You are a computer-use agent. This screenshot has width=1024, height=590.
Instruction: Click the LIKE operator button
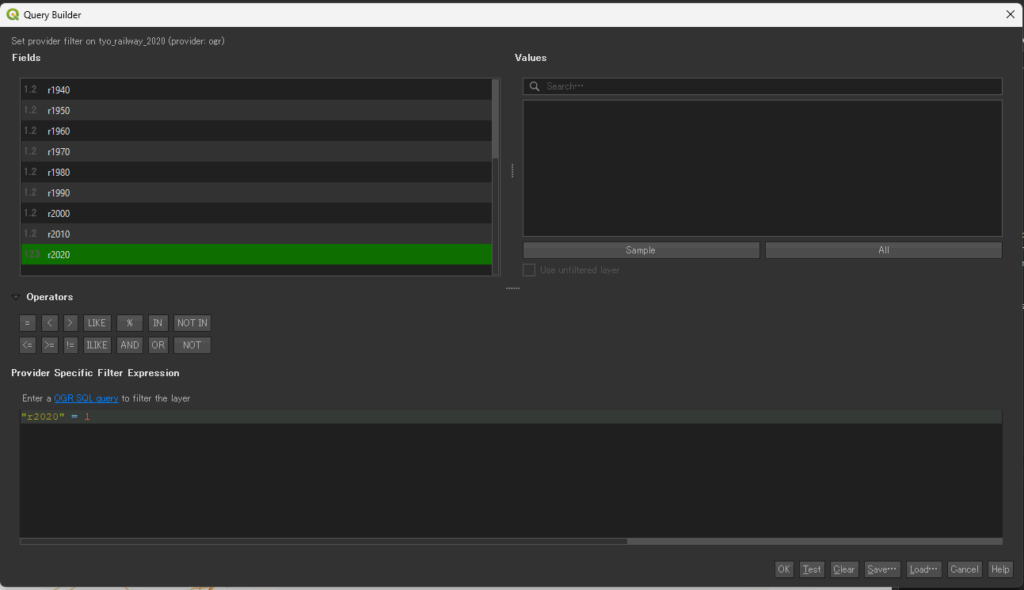(x=97, y=323)
